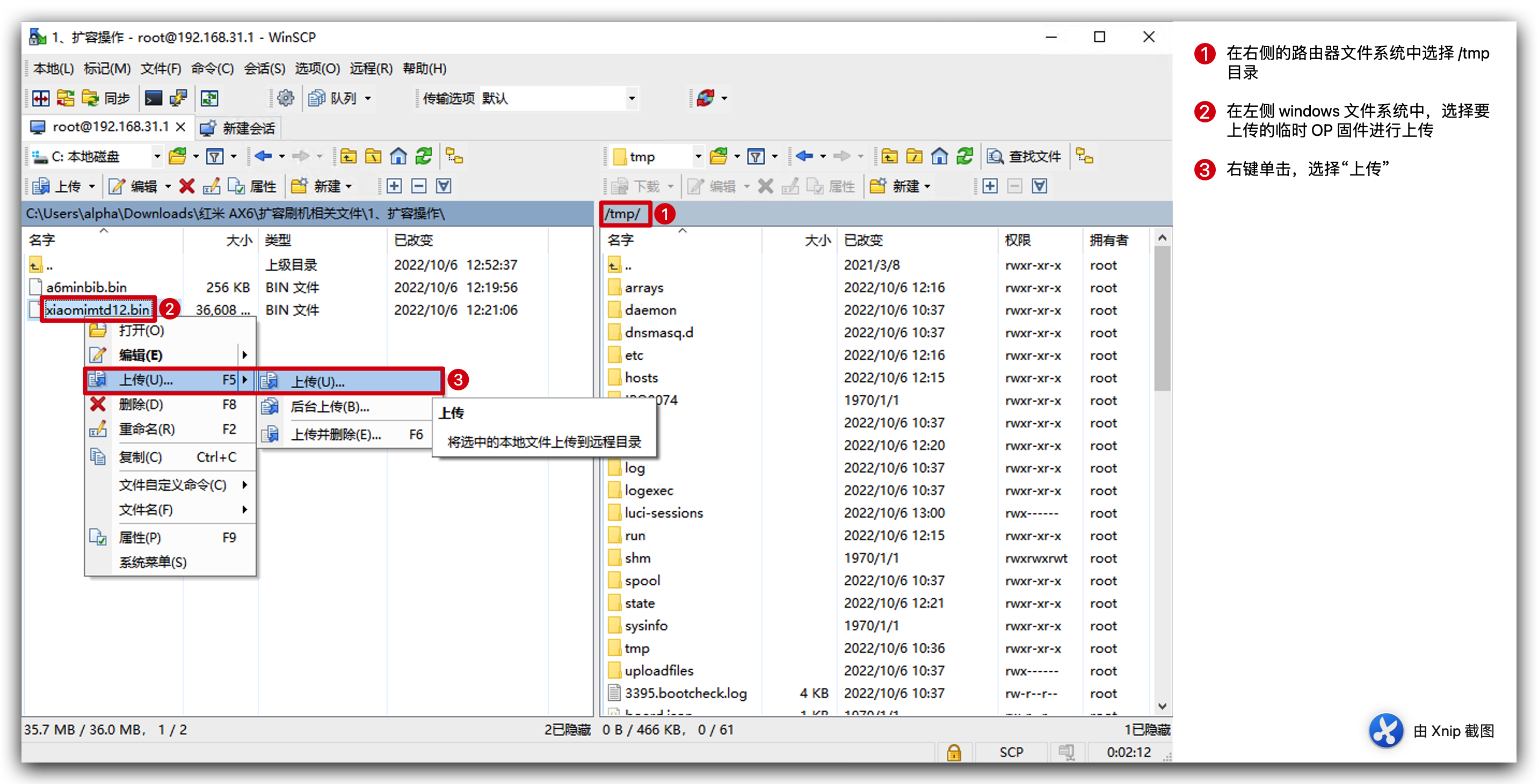
Task: Open session in PuTTY icon
Action: click(x=178, y=98)
